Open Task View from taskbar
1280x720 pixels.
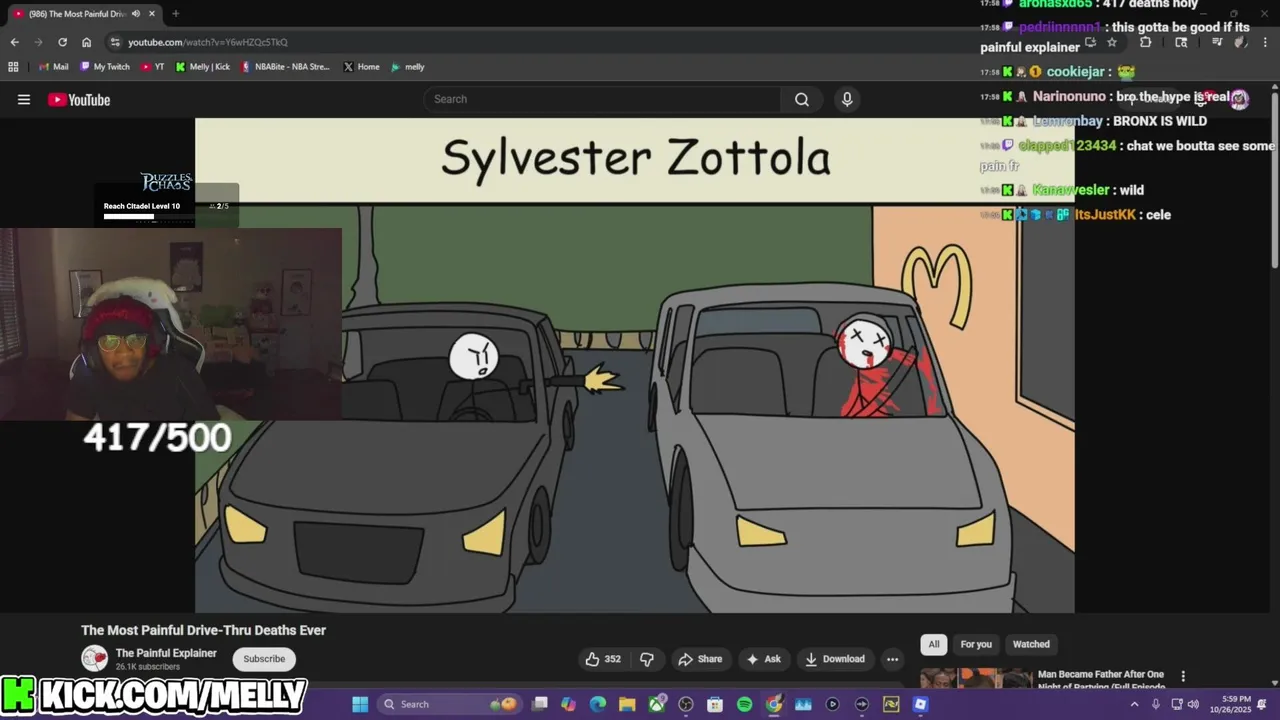point(540,704)
